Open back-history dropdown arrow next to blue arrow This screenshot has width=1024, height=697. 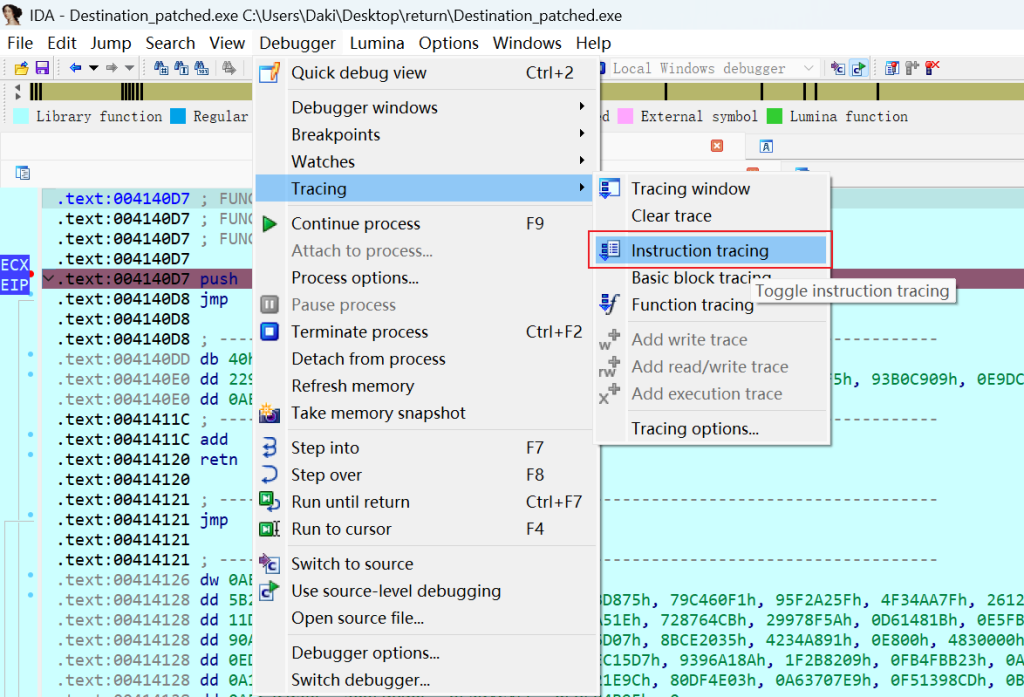93,68
